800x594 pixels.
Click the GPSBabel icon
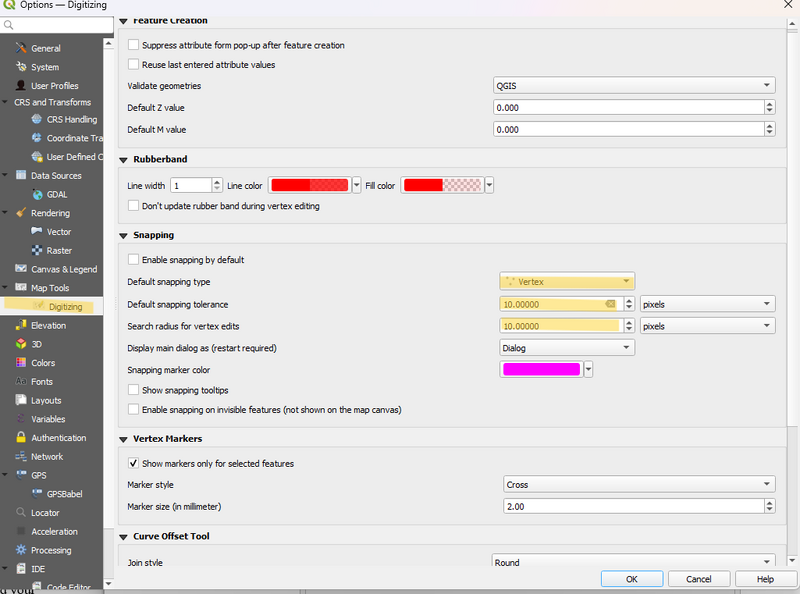pos(37,493)
